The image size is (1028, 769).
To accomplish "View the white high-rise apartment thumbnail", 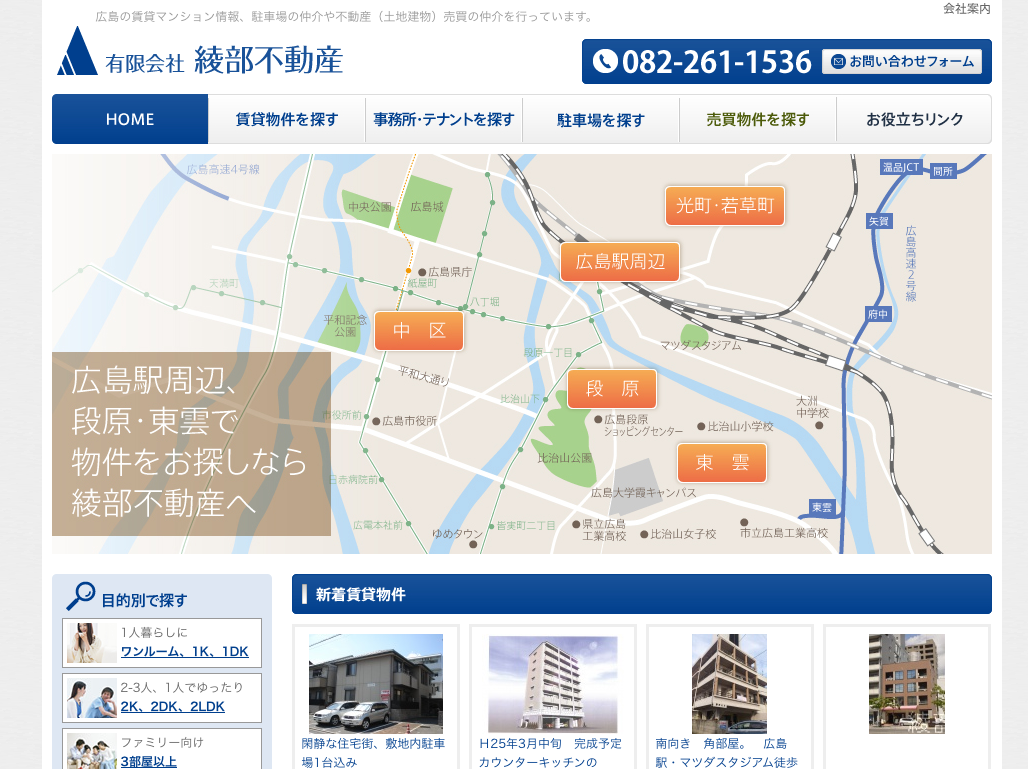I will tap(553, 684).
